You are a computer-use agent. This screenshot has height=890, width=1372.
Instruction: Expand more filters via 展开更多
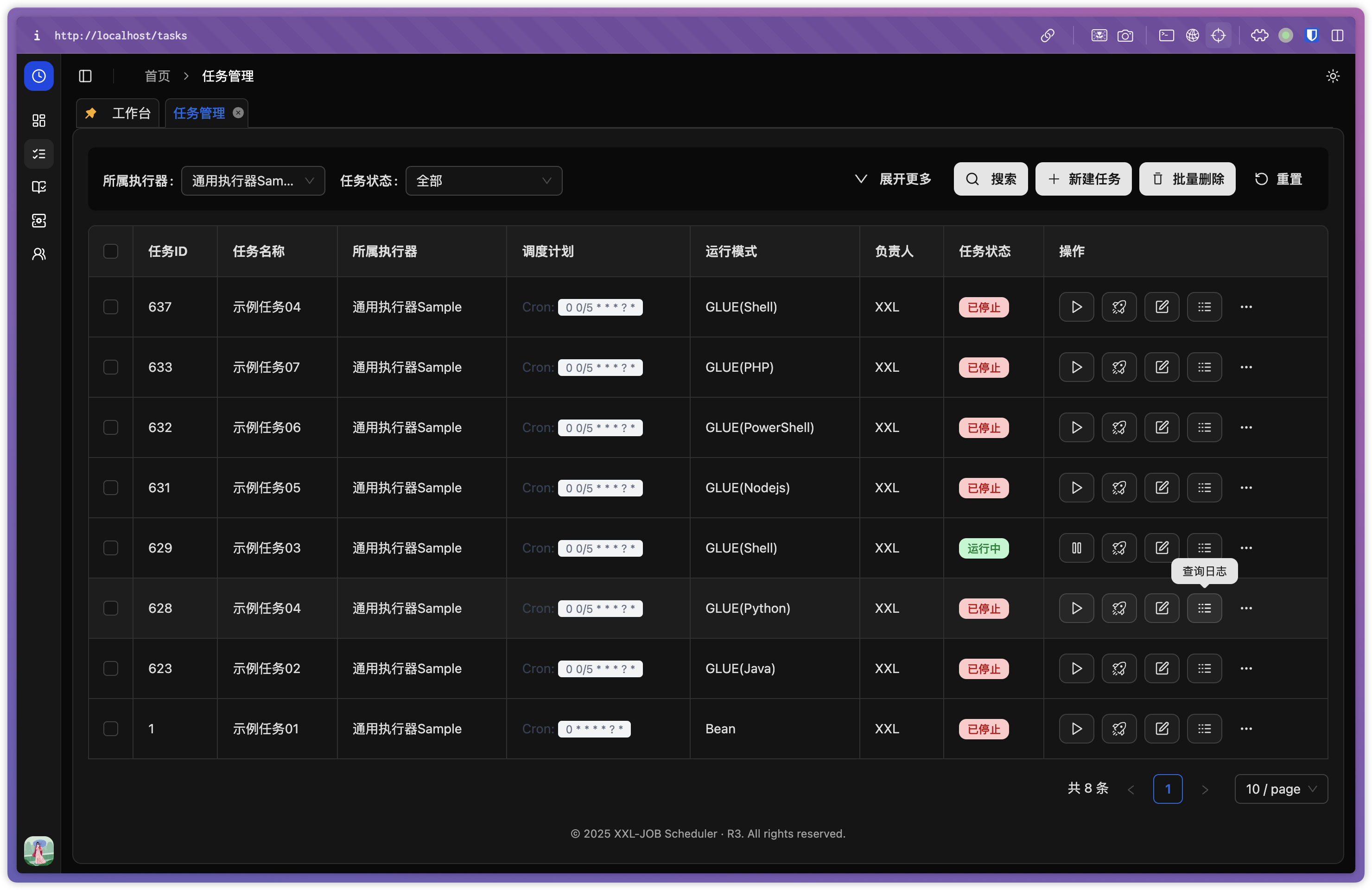point(892,179)
